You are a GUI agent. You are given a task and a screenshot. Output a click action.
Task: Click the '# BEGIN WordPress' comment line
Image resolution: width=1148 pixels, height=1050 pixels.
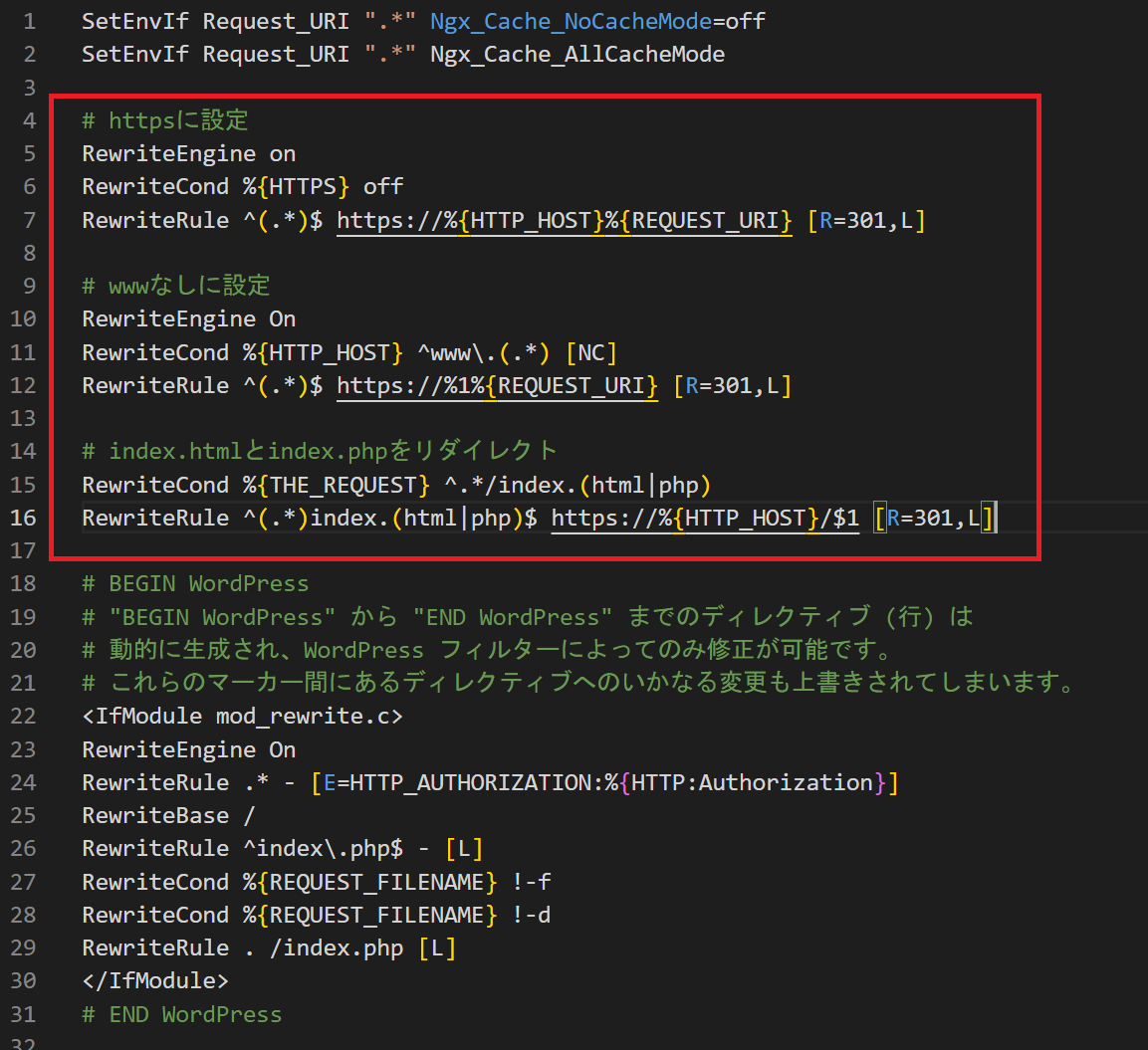coord(195,584)
